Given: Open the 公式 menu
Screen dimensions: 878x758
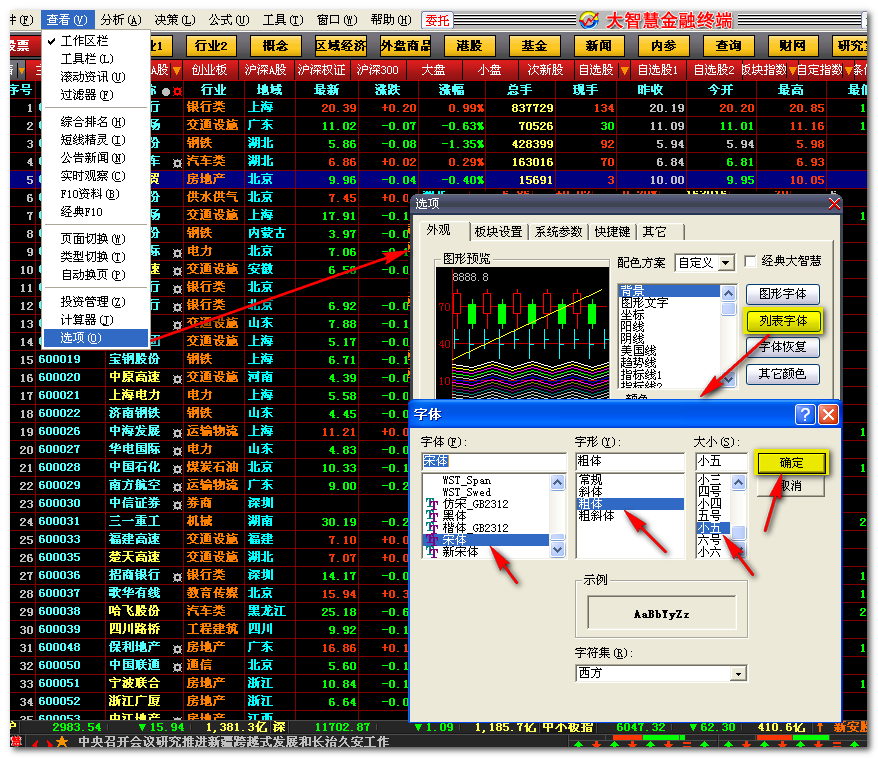Looking at the screenshot, I should (228, 20).
